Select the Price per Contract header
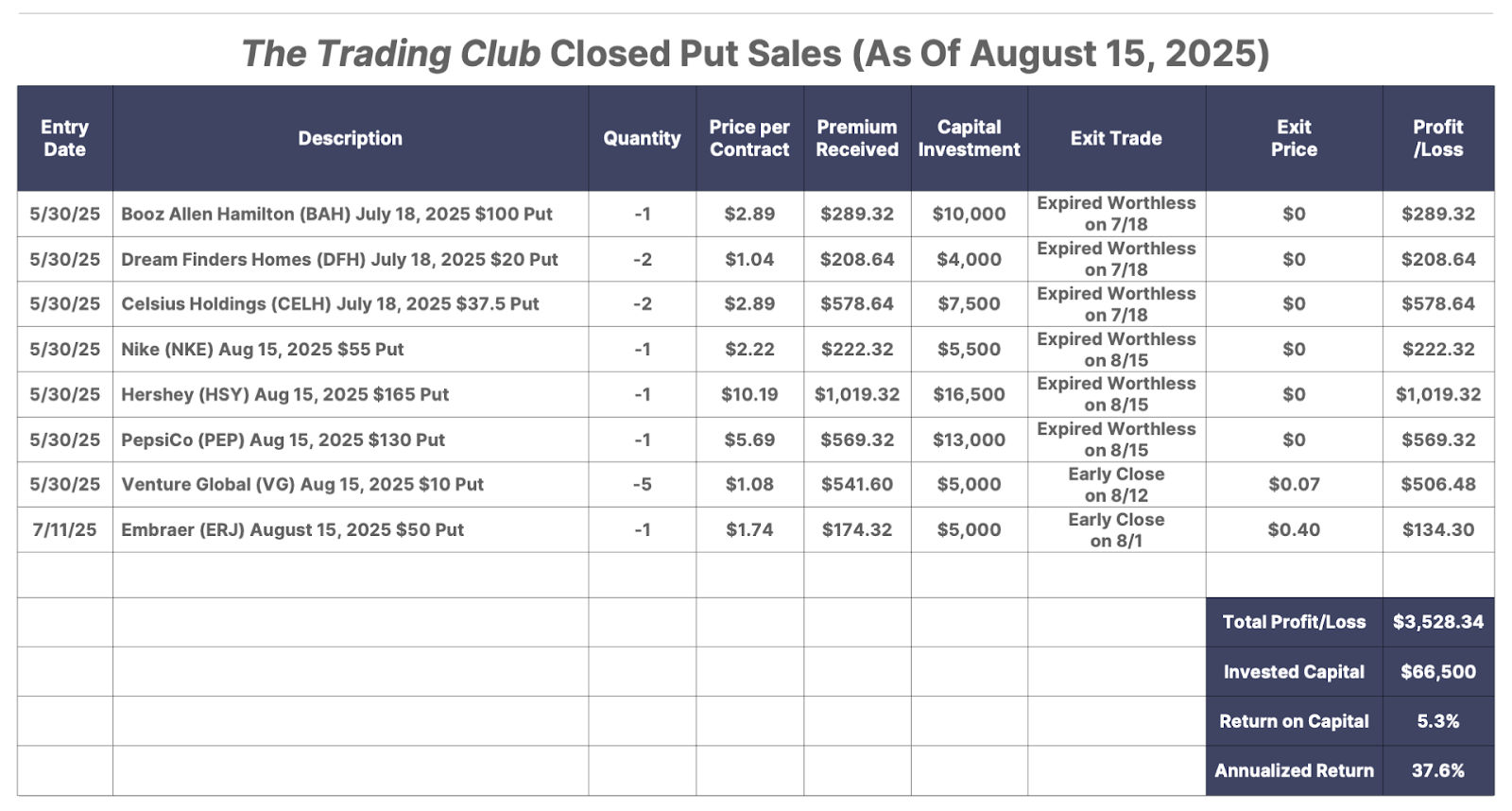Image resolution: width=1512 pixels, height=811 pixels. 749,138
